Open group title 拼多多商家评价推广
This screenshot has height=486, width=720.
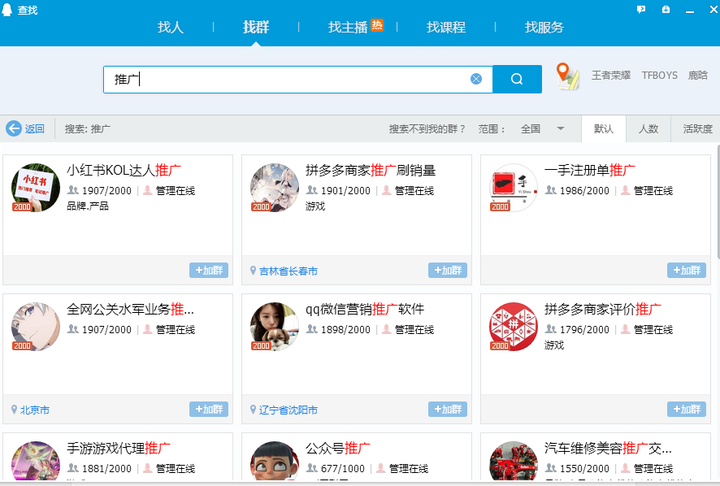[602, 309]
